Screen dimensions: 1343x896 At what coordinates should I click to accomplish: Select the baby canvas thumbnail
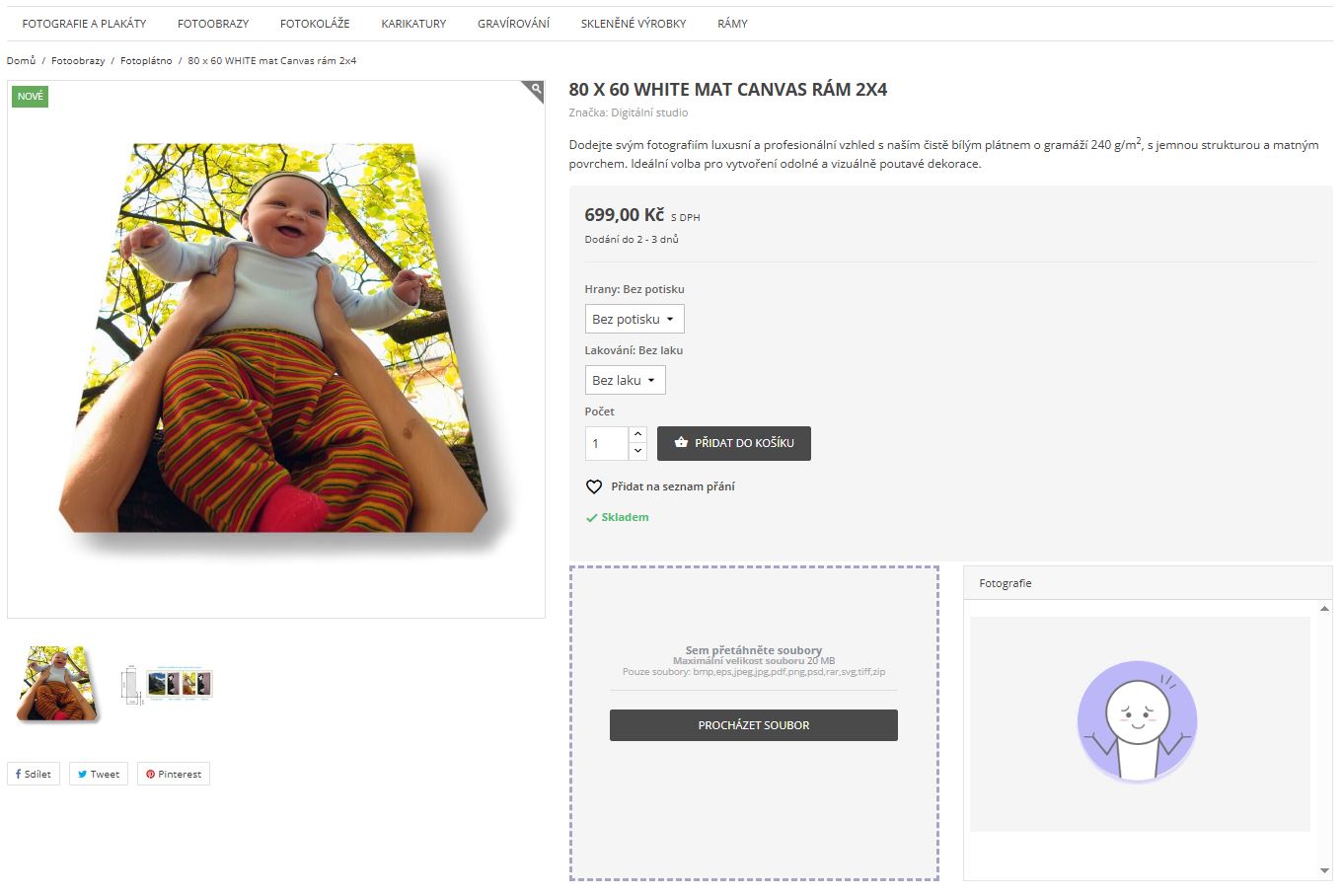click(58, 683)
